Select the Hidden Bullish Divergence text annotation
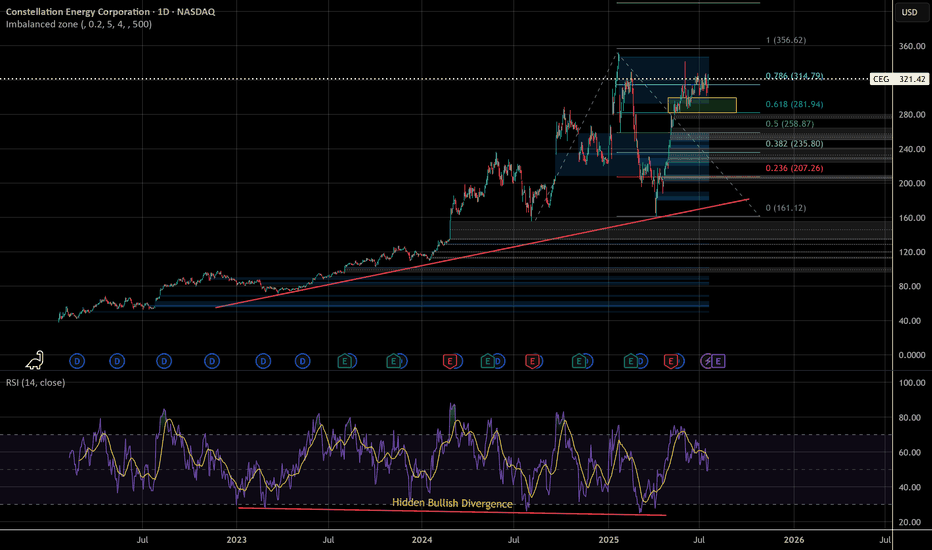The image size is (932, 550). pyautogui.click(x=452, y=503)
